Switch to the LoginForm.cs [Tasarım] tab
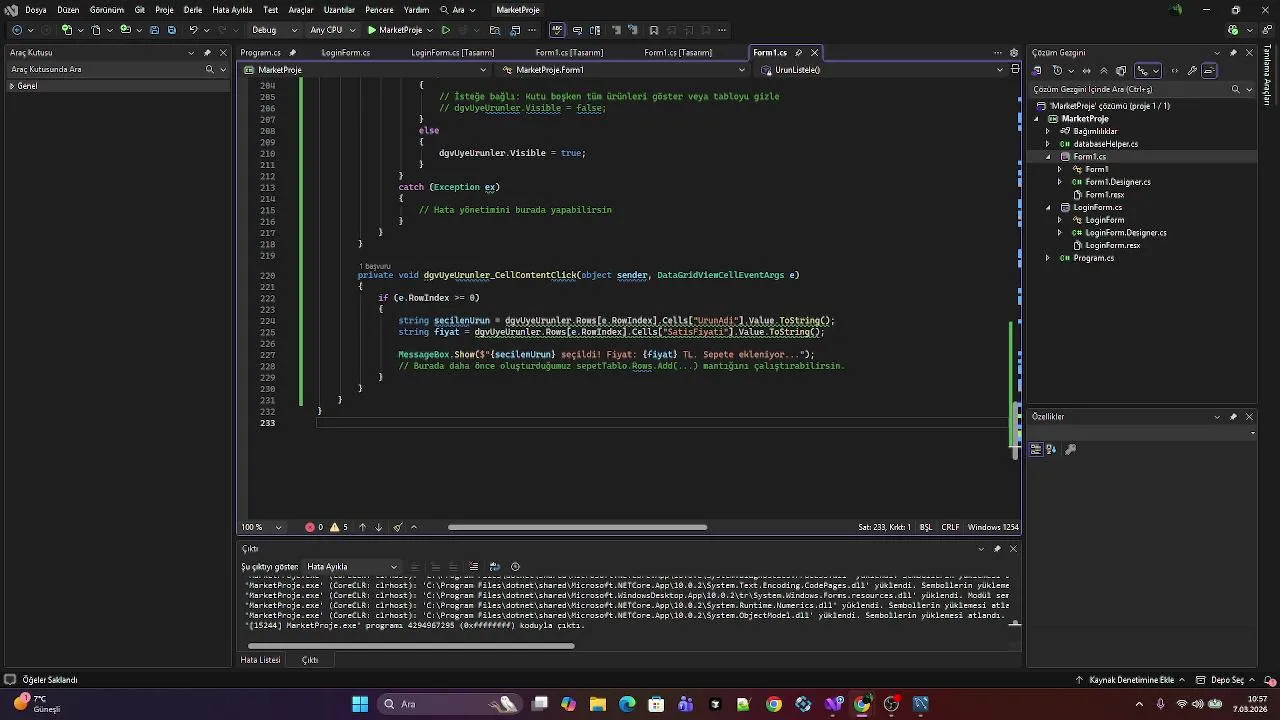Screen dimensions: 1280x720 pyautogui.click(x=452, y=52)
